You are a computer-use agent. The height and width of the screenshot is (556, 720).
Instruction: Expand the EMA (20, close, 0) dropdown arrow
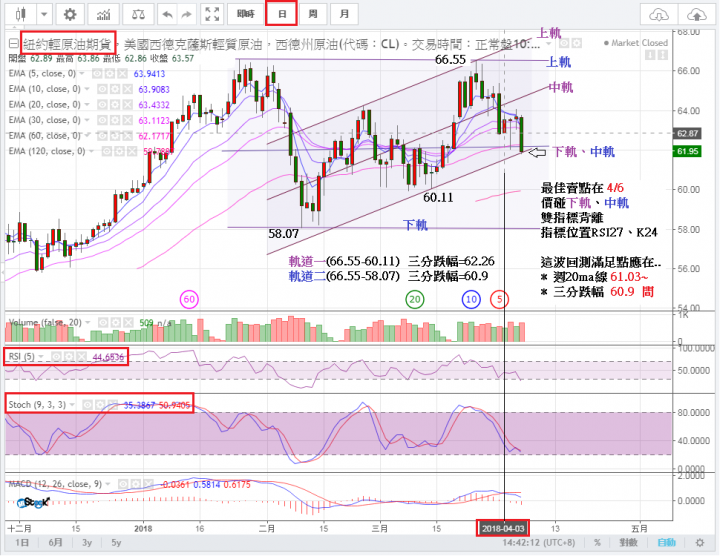[87, 105]
